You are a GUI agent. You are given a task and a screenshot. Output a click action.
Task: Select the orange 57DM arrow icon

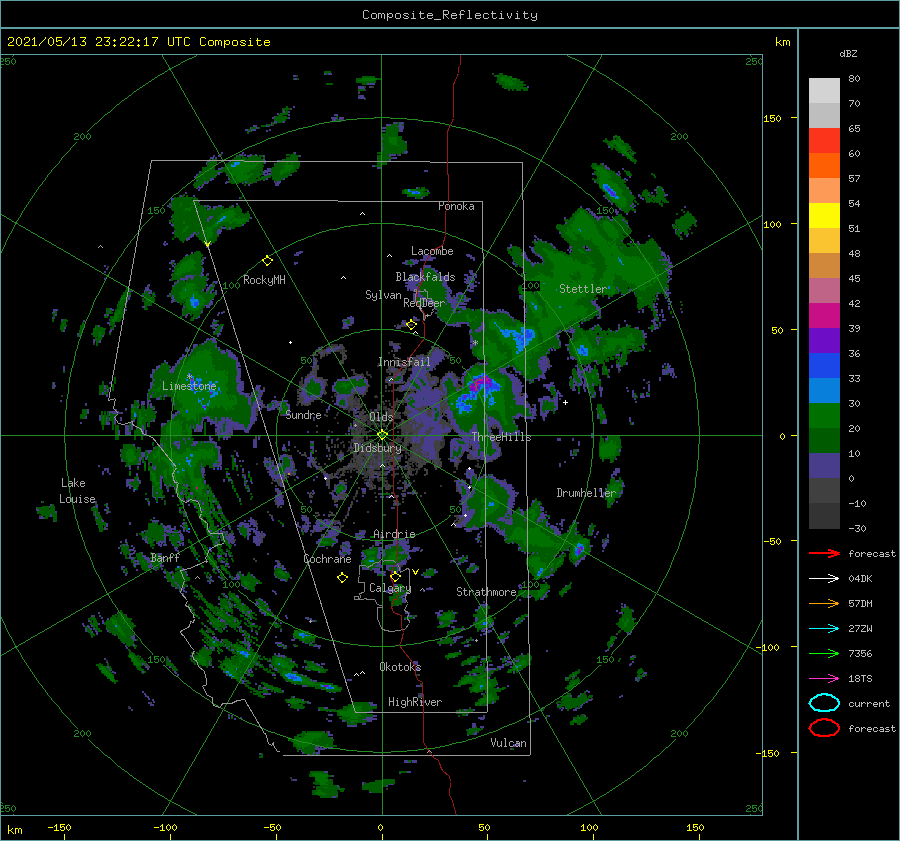tap(824, 603)
